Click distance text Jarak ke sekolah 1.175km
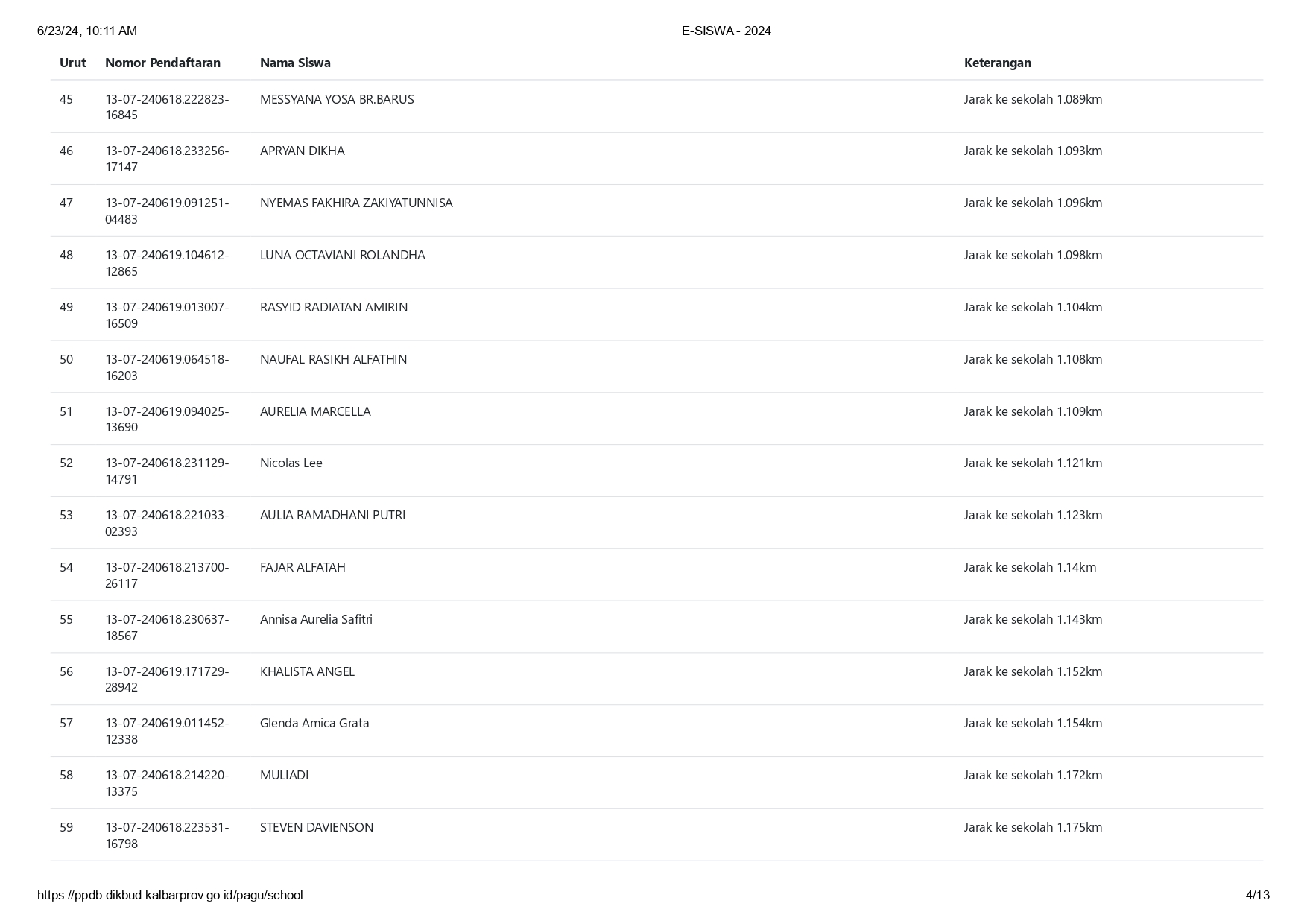Screen dimensions: 1307x924 (x=1033, y=827)
